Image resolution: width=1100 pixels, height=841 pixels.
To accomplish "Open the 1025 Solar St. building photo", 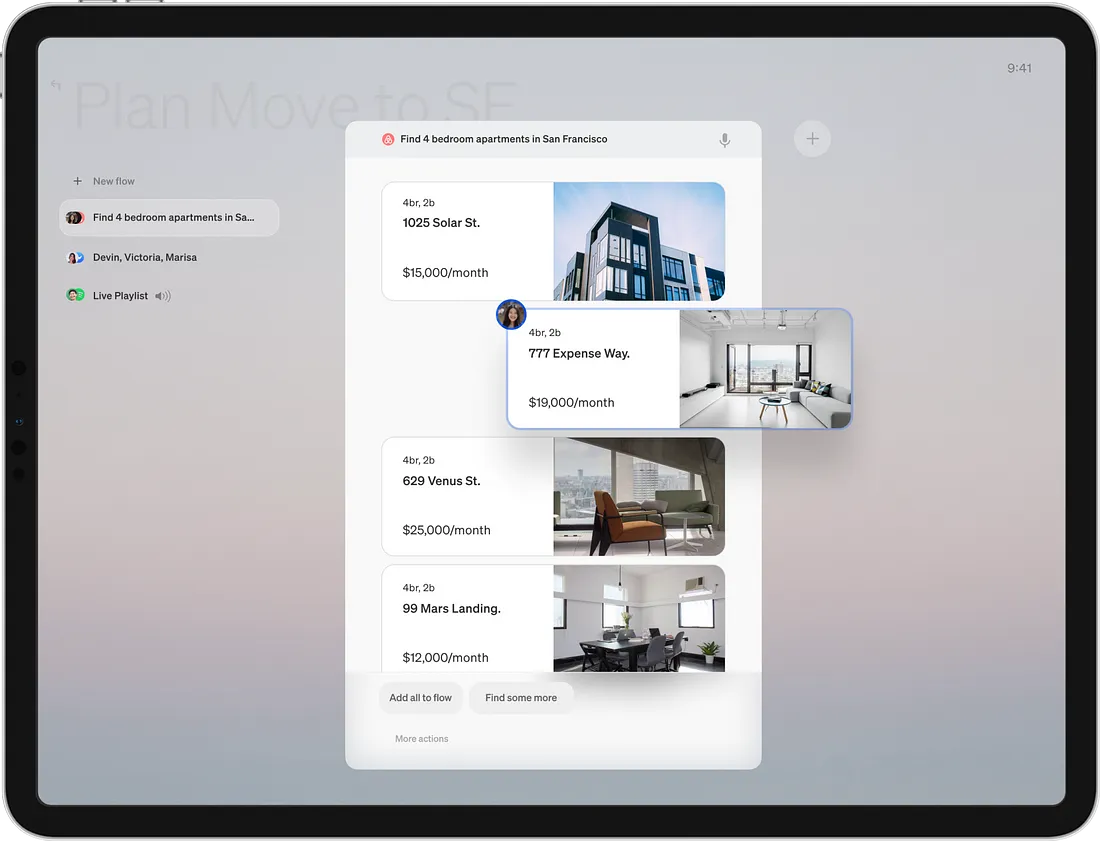I will [x=638, y=241].
